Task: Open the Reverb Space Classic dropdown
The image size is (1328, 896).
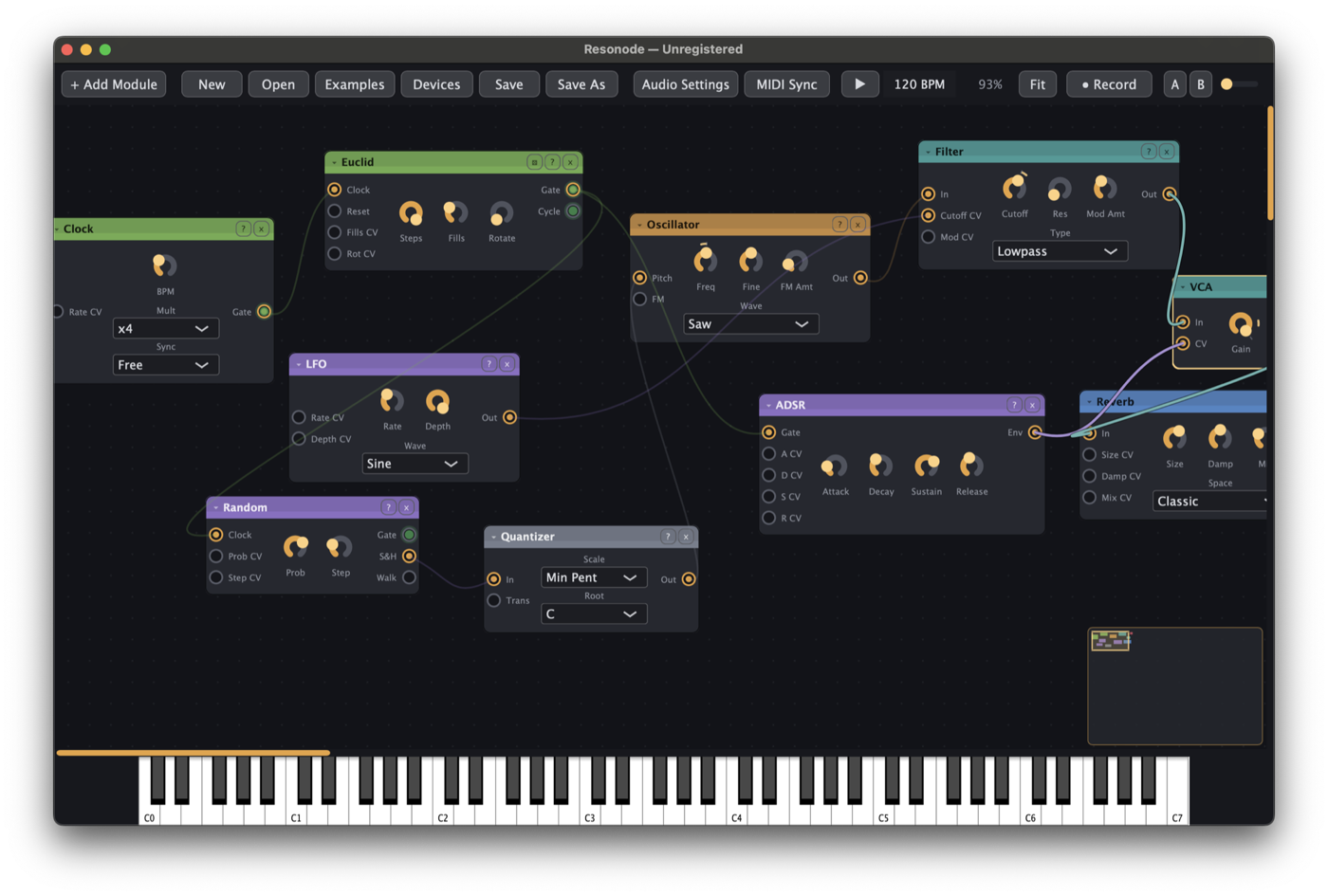Action: point(1210,502)
